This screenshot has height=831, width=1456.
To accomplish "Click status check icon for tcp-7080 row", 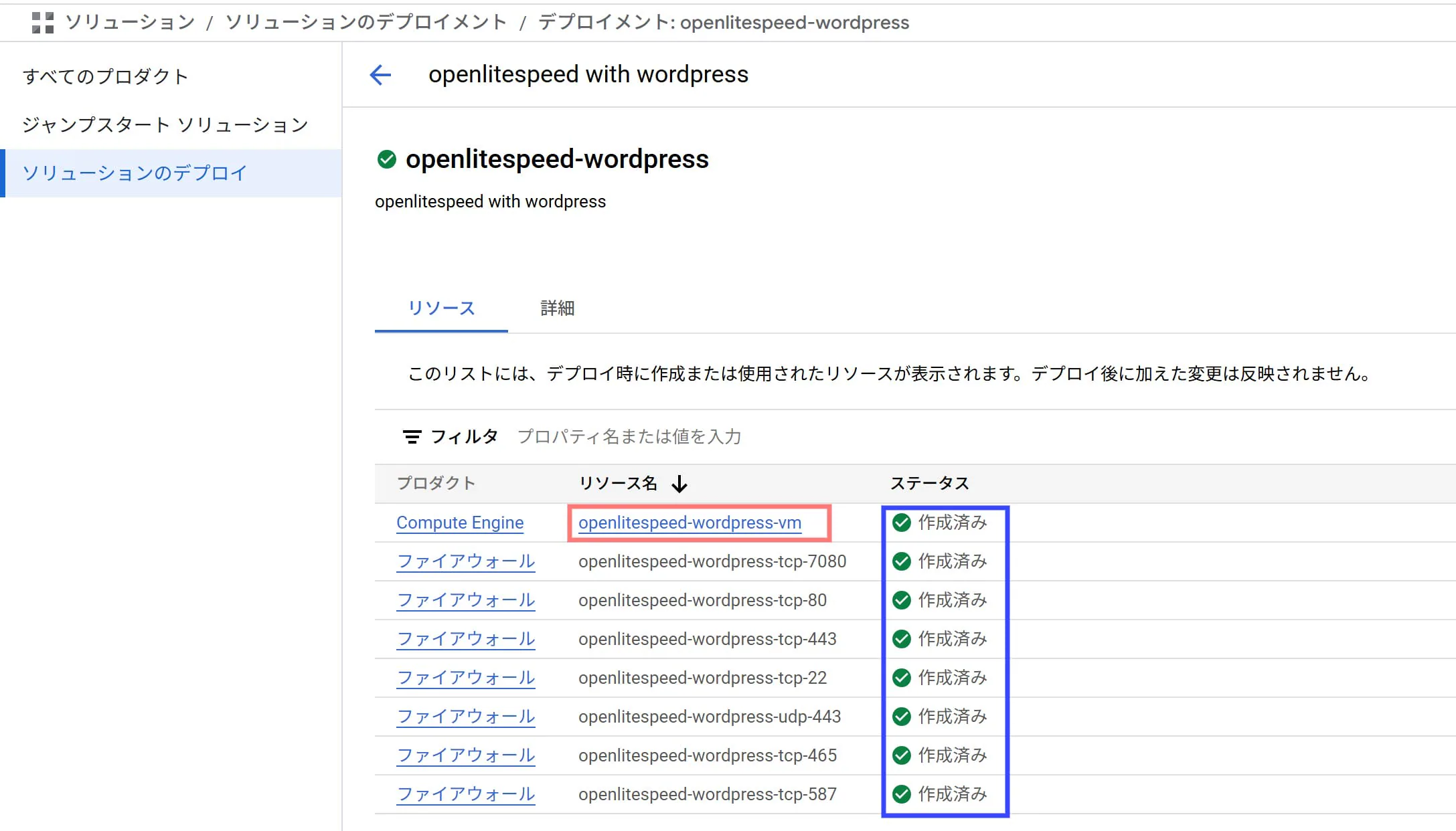I will (x=902, y=561).
